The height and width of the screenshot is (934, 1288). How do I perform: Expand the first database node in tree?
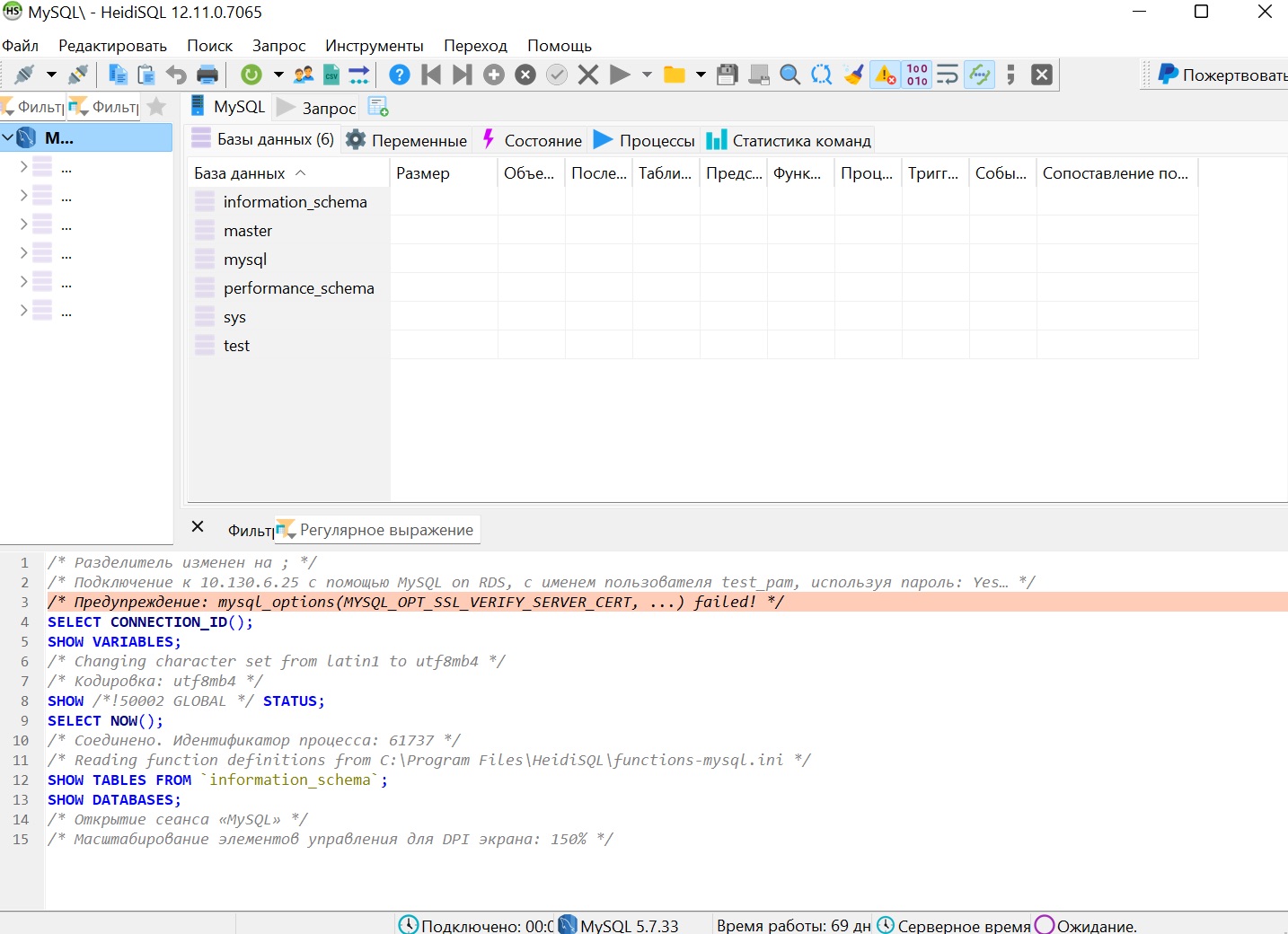23,167
